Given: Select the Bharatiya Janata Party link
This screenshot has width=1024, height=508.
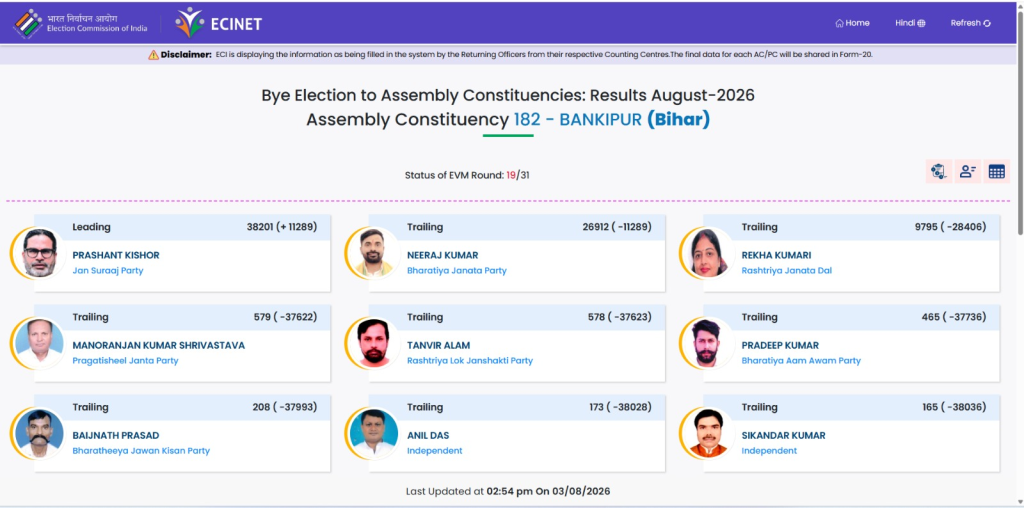Looking at the screenshot, I should [x=456, y=270].
